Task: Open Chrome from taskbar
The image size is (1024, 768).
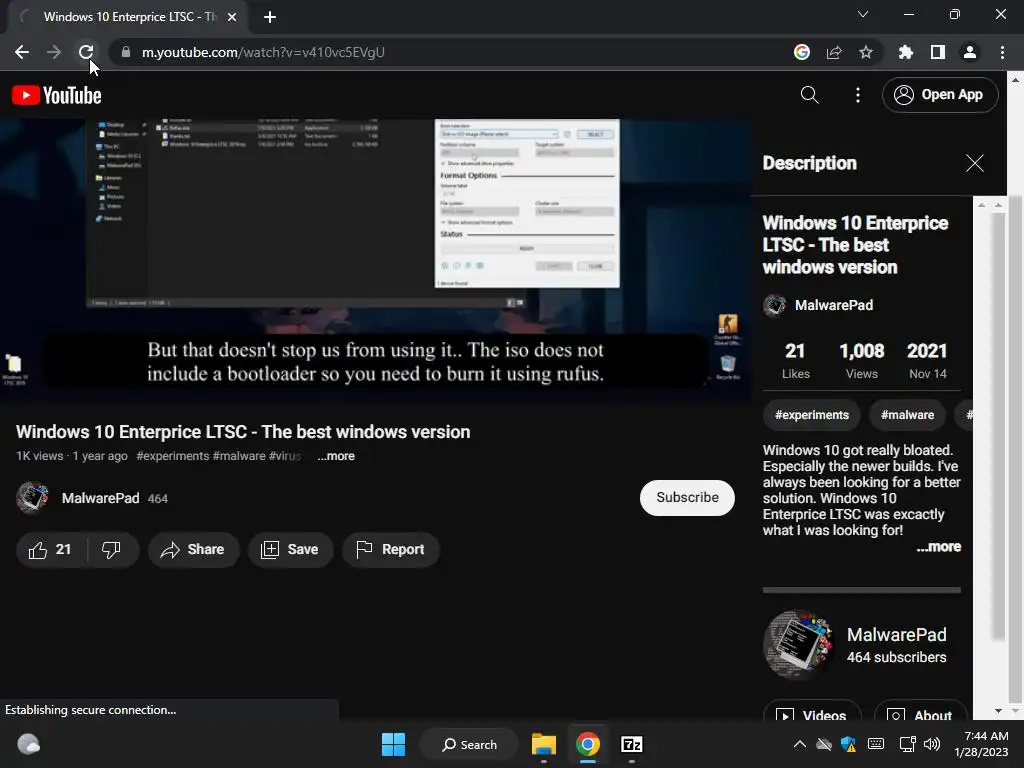Action: (588, 744)
